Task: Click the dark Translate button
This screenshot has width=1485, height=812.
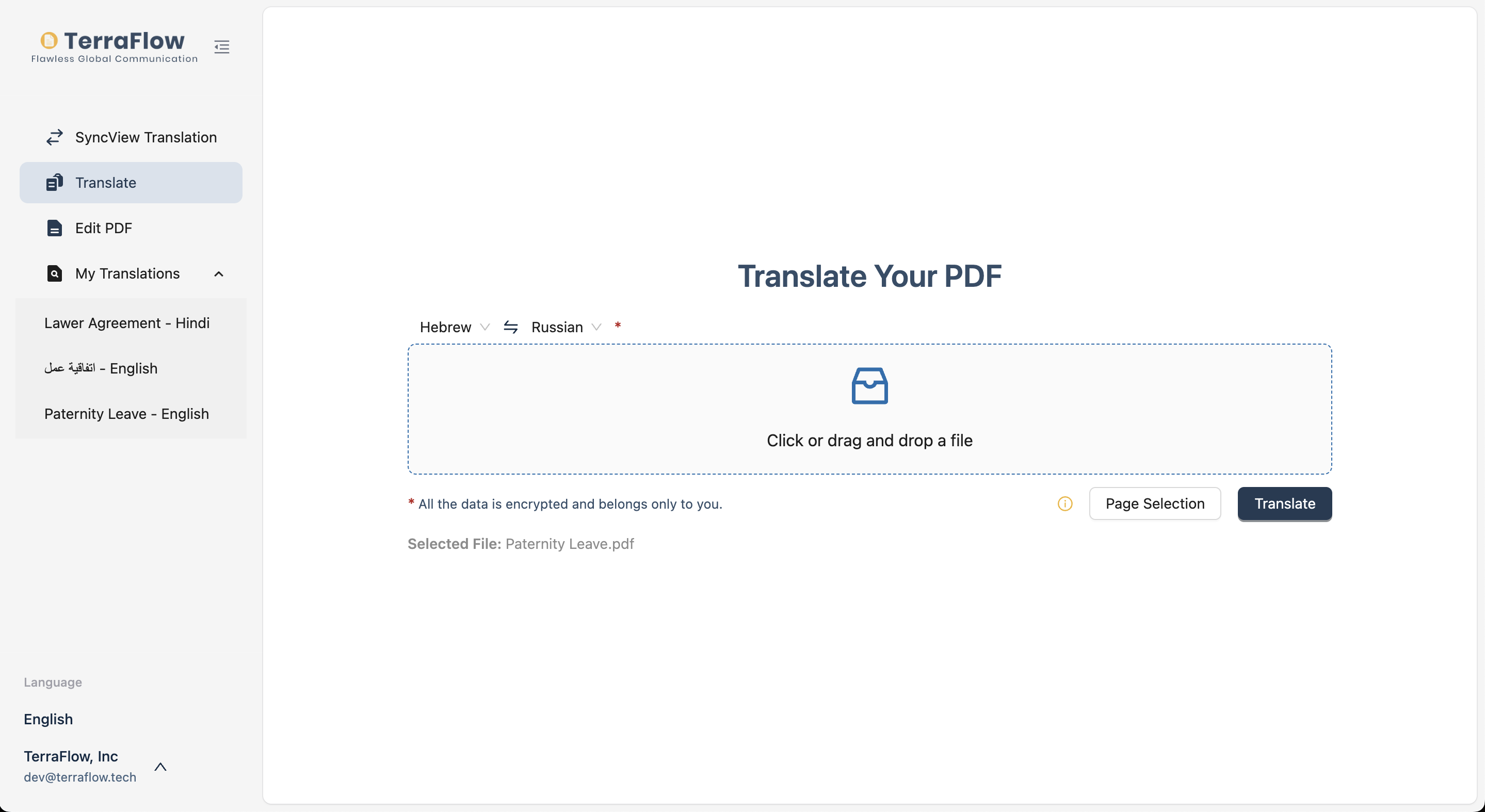Action: (x=1284, y=504)
